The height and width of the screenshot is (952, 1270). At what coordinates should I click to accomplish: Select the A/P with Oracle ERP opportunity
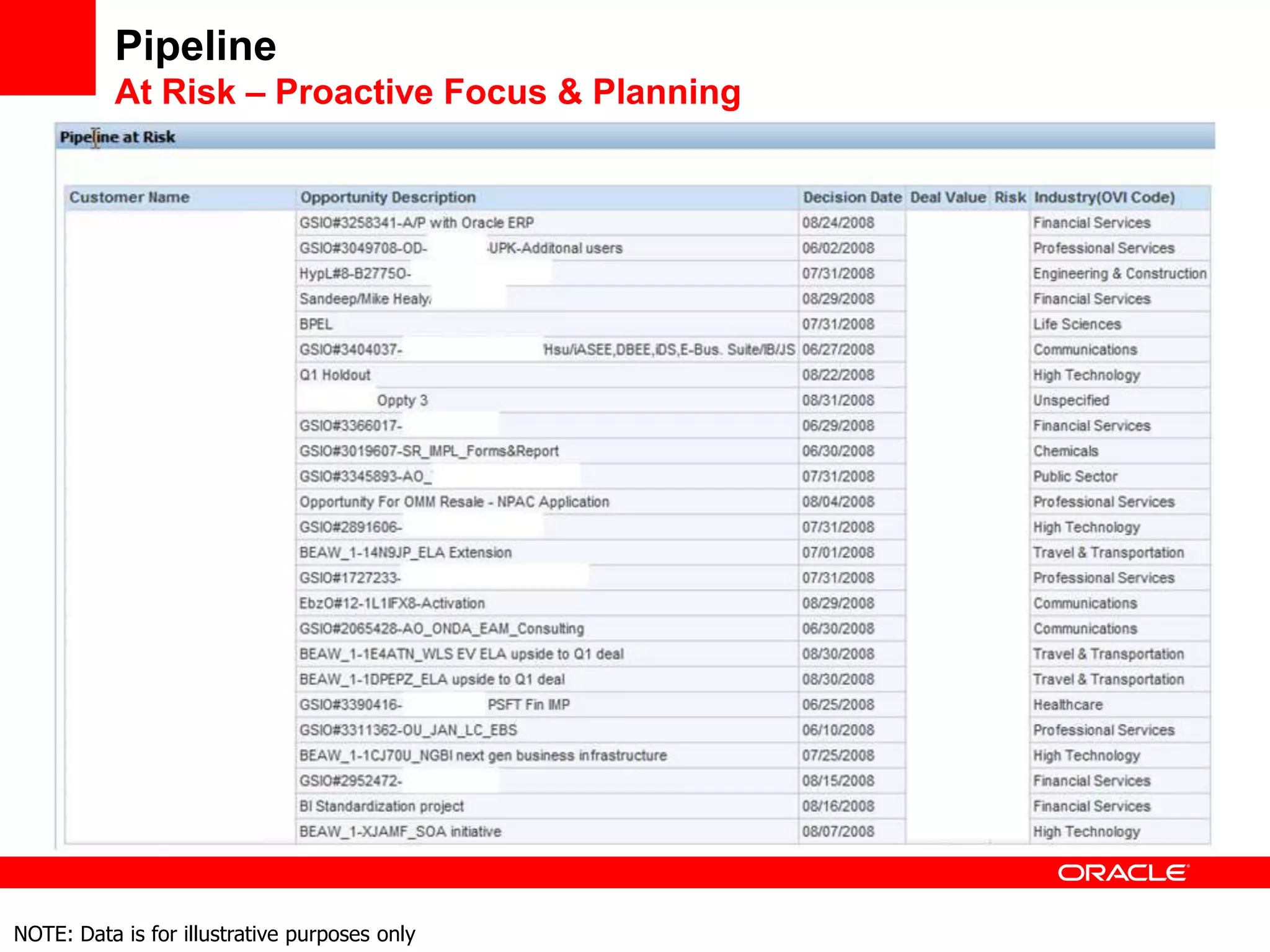click(x=417, y=223)
